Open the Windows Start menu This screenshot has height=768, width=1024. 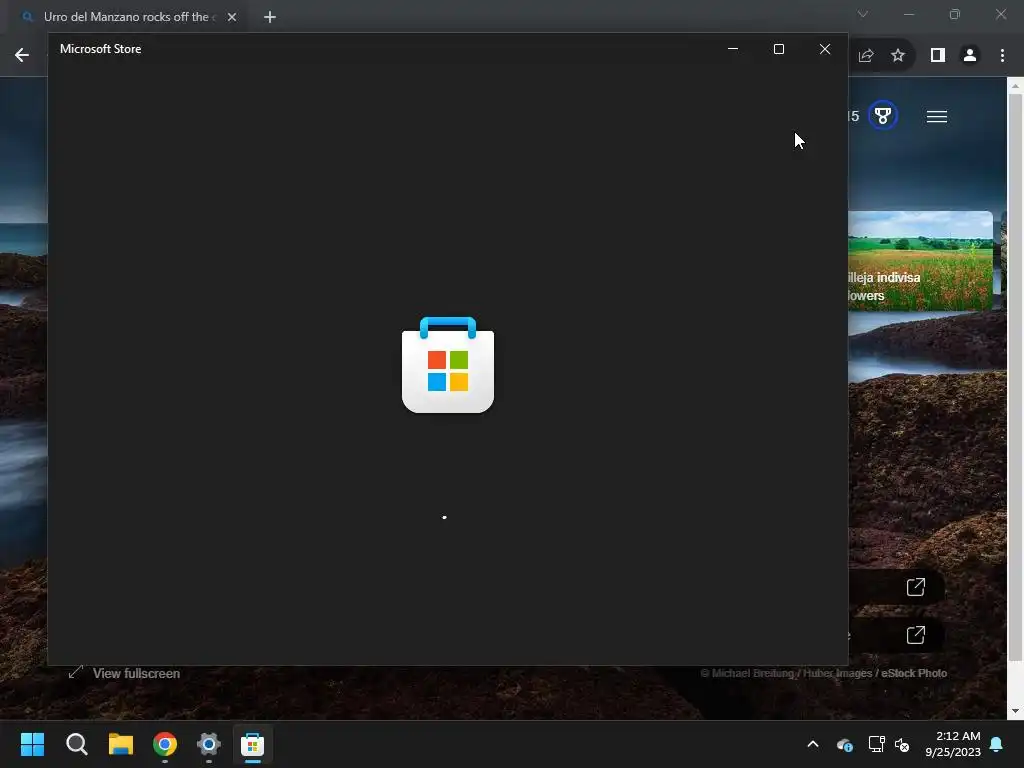(32, 744)
